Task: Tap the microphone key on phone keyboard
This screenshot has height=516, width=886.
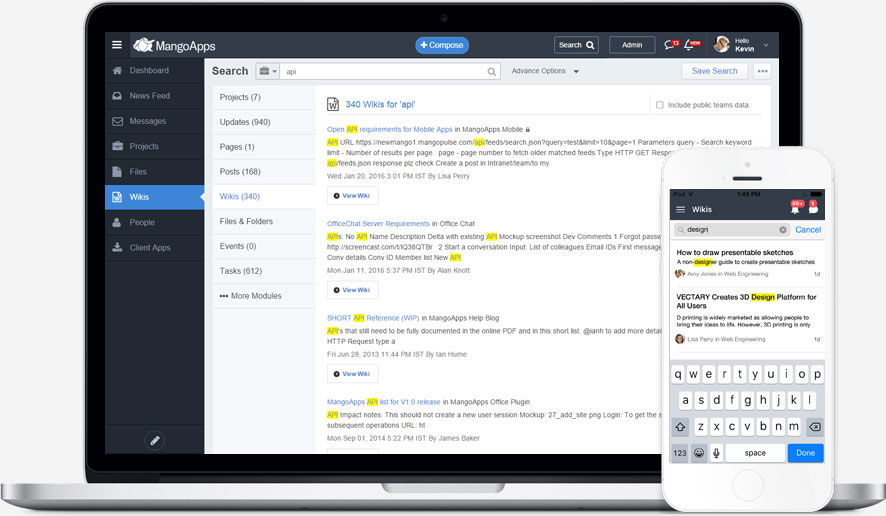Action: (x=716, y=453)
